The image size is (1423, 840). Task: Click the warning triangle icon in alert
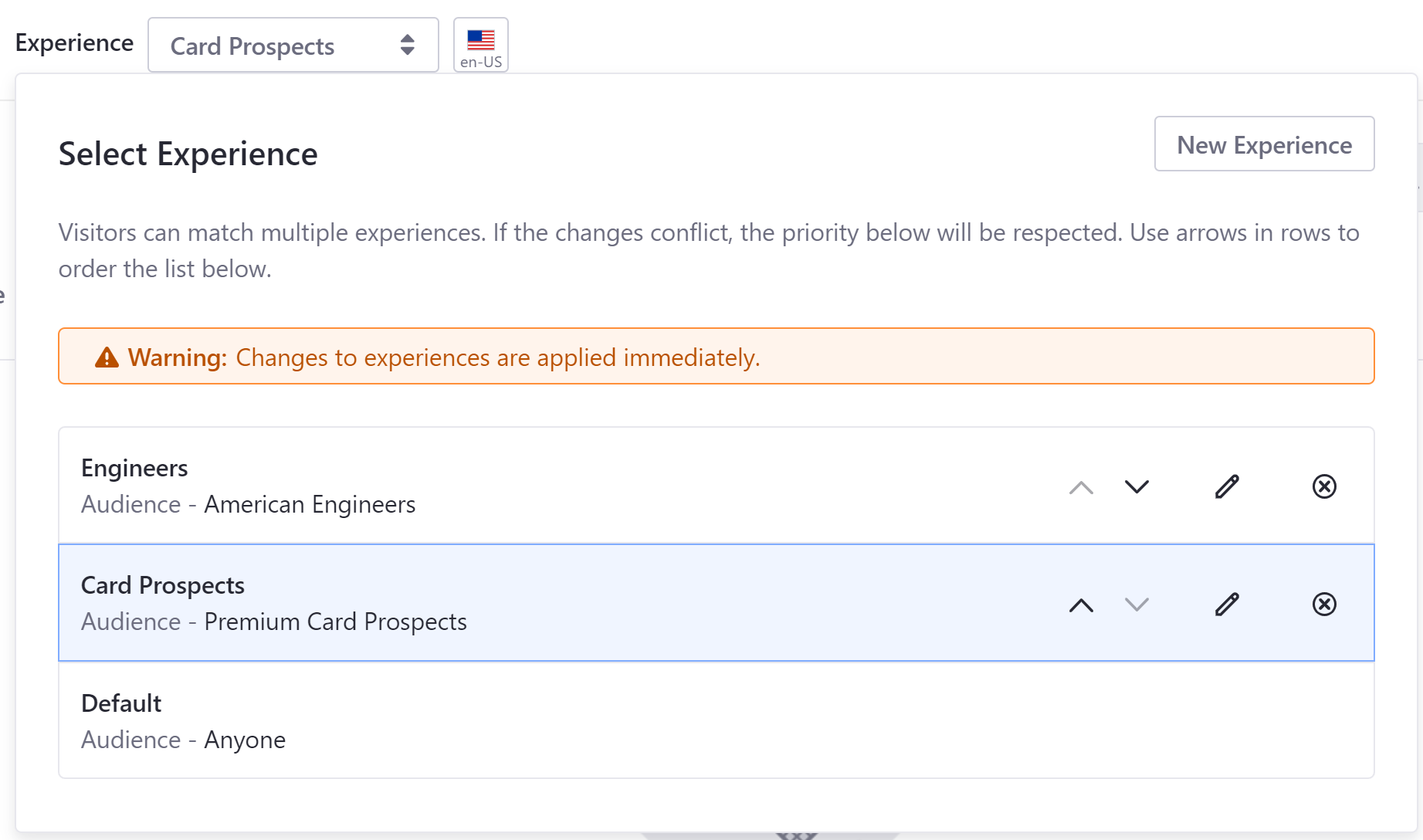pyautogui.click(x=107, y=357)
